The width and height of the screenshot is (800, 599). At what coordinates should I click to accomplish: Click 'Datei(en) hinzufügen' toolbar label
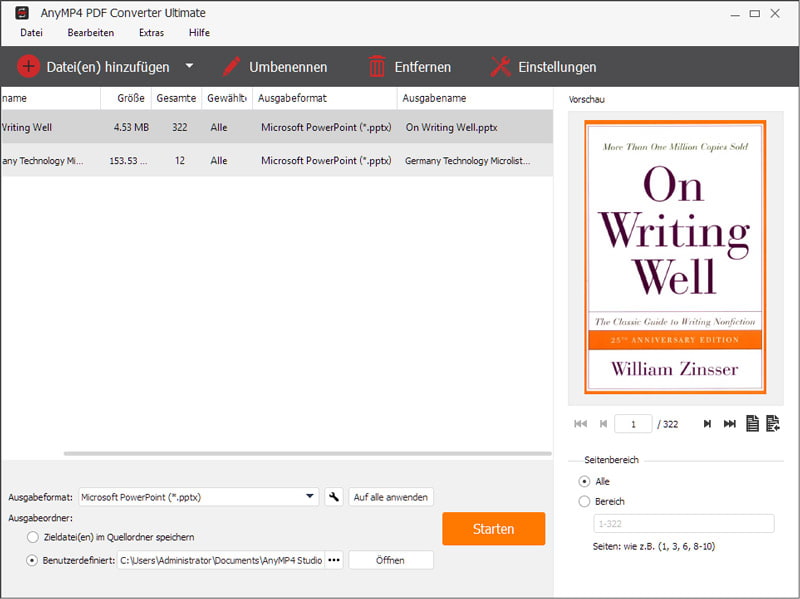[x=108, y=67]
